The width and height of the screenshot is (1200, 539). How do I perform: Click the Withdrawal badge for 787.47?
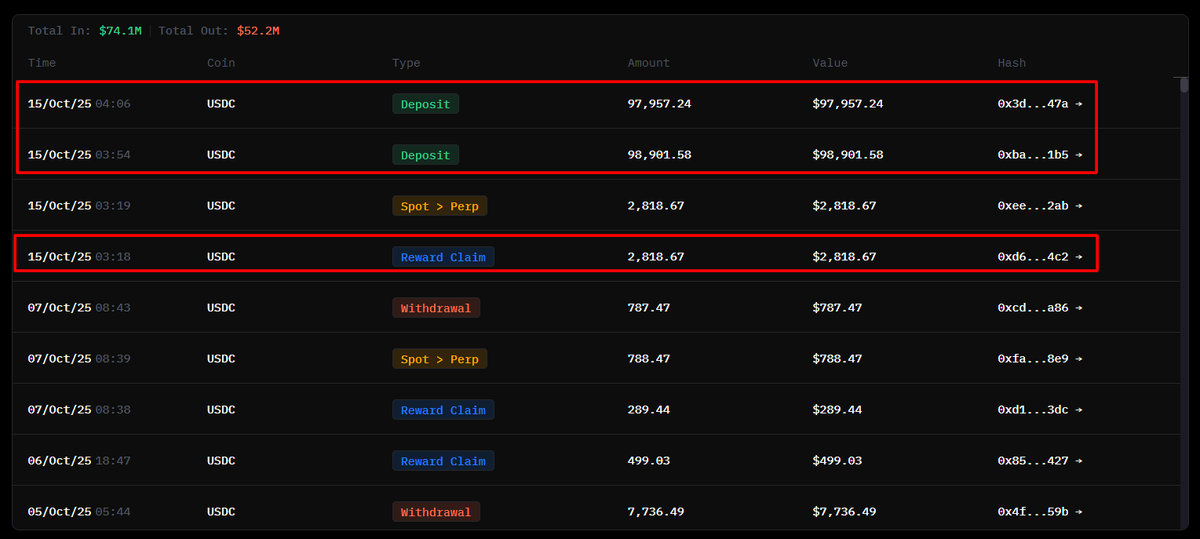[x=436, y=308]
